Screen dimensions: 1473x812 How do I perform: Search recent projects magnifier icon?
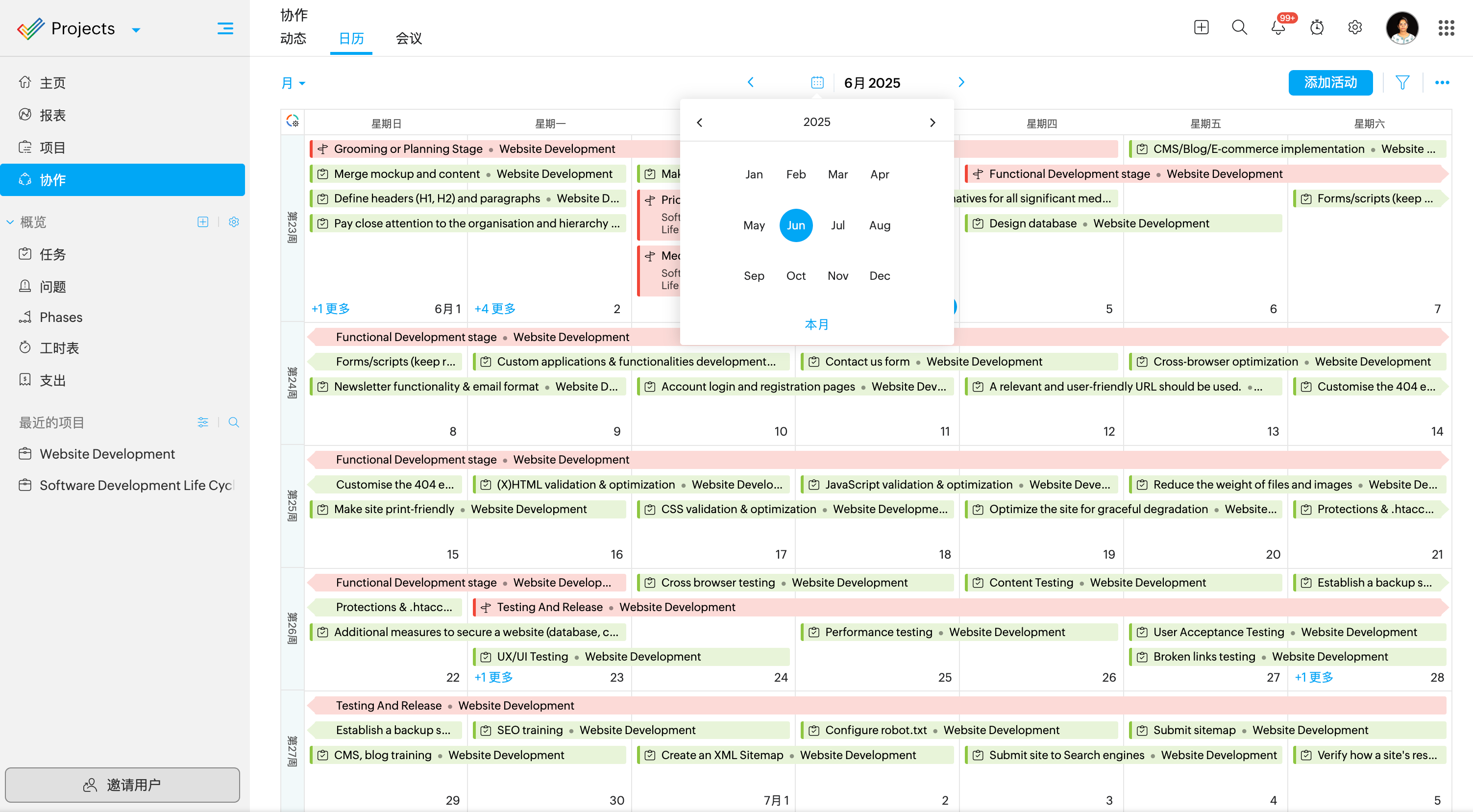(x=233, y=422)
